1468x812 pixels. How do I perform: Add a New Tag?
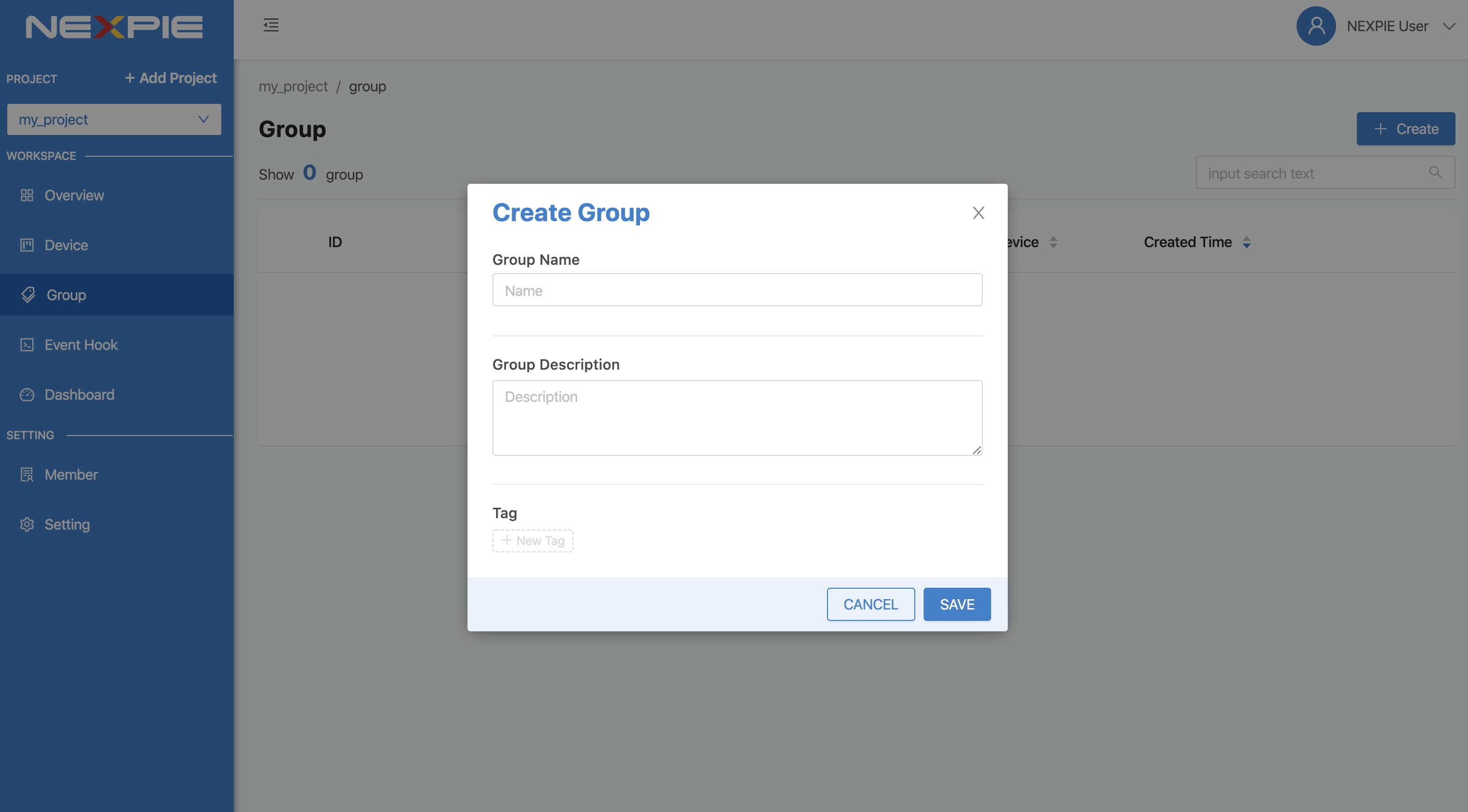(x=533, y=540)
